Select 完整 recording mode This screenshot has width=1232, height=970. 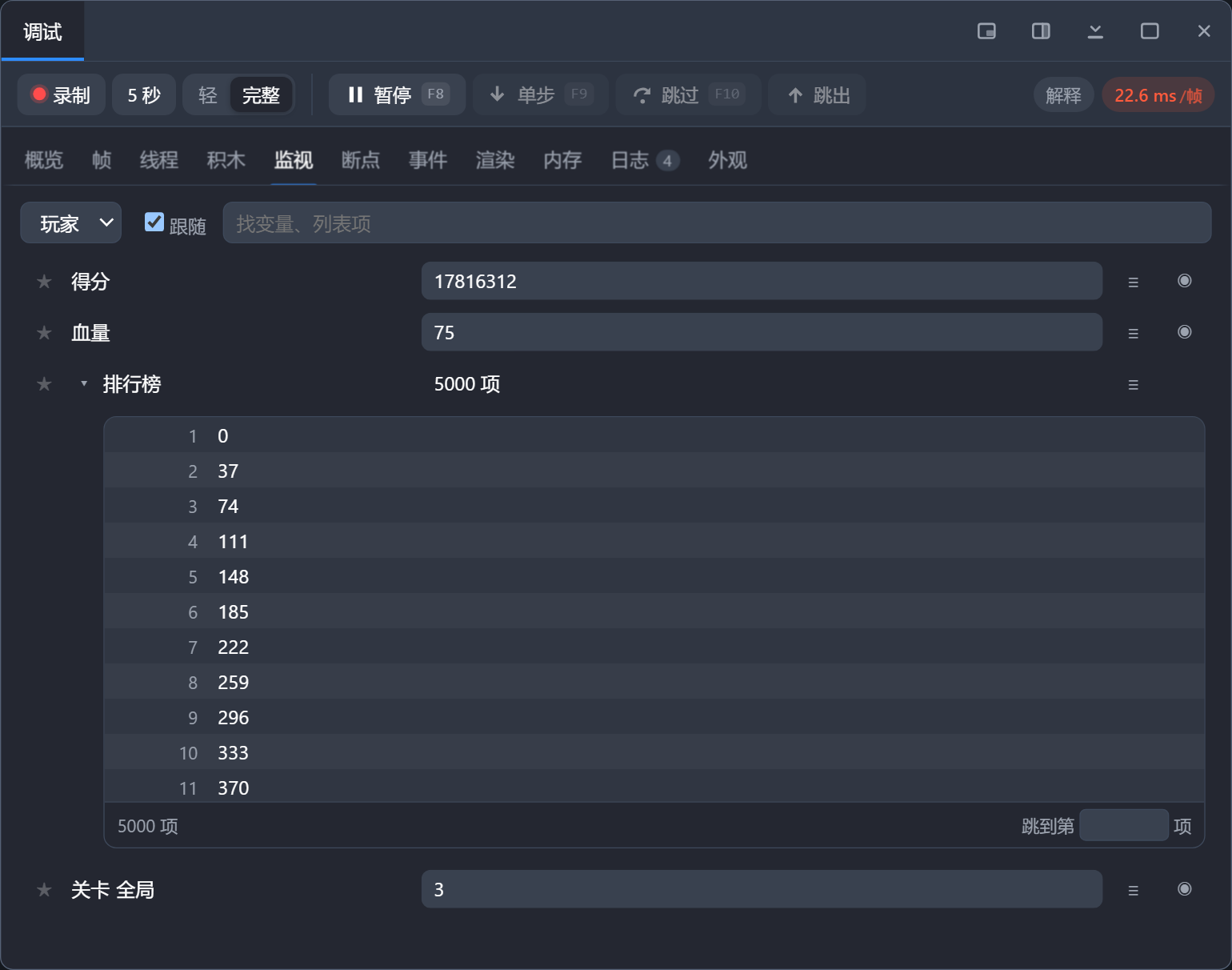(261, 95)
